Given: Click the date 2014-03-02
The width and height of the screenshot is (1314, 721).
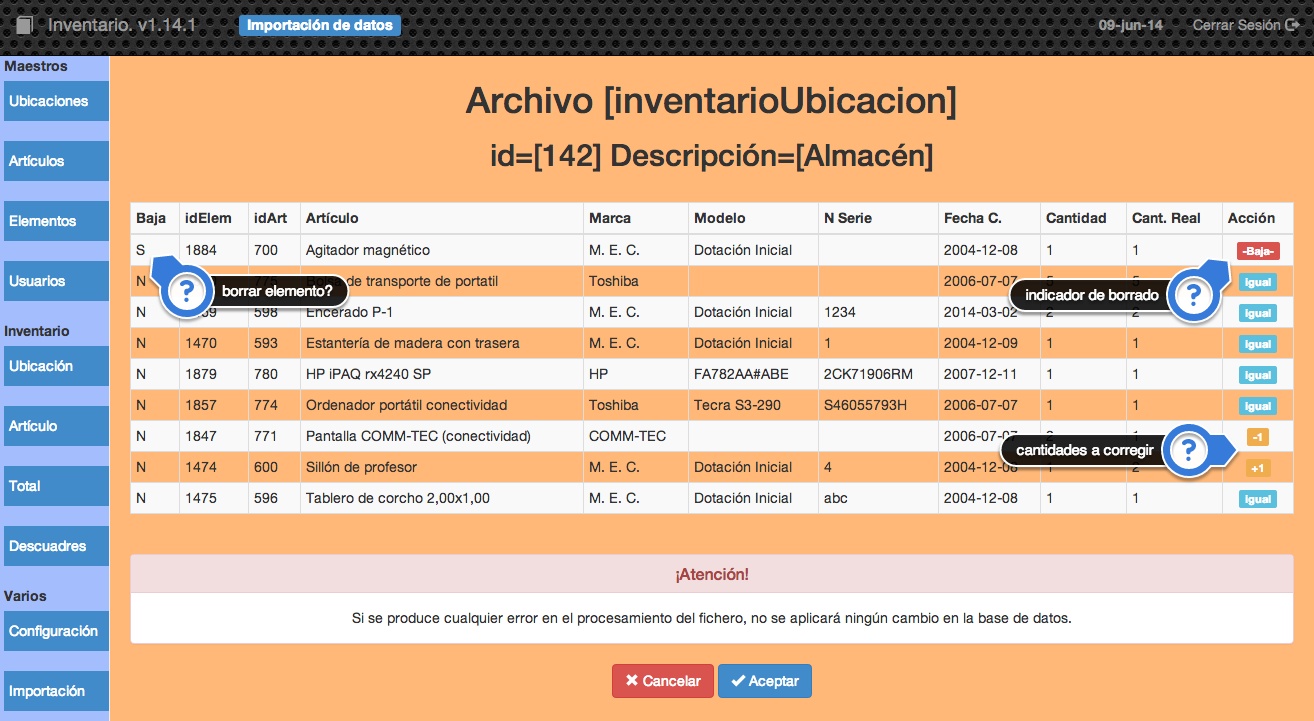Looking at the screenshot, I should [x=980, y=312].
